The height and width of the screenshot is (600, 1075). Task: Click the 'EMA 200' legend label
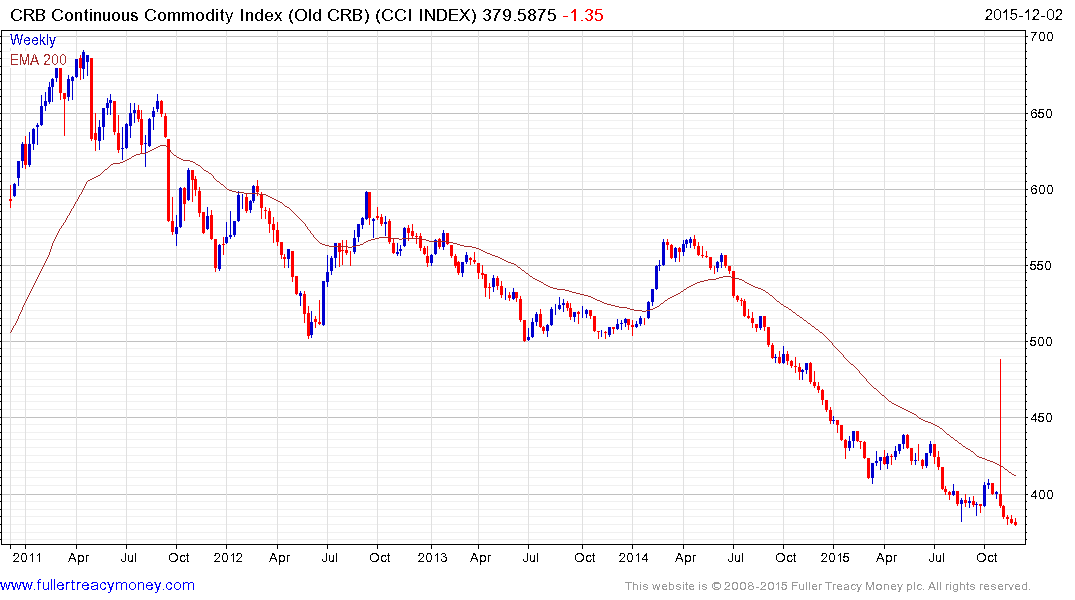[38, 60]
